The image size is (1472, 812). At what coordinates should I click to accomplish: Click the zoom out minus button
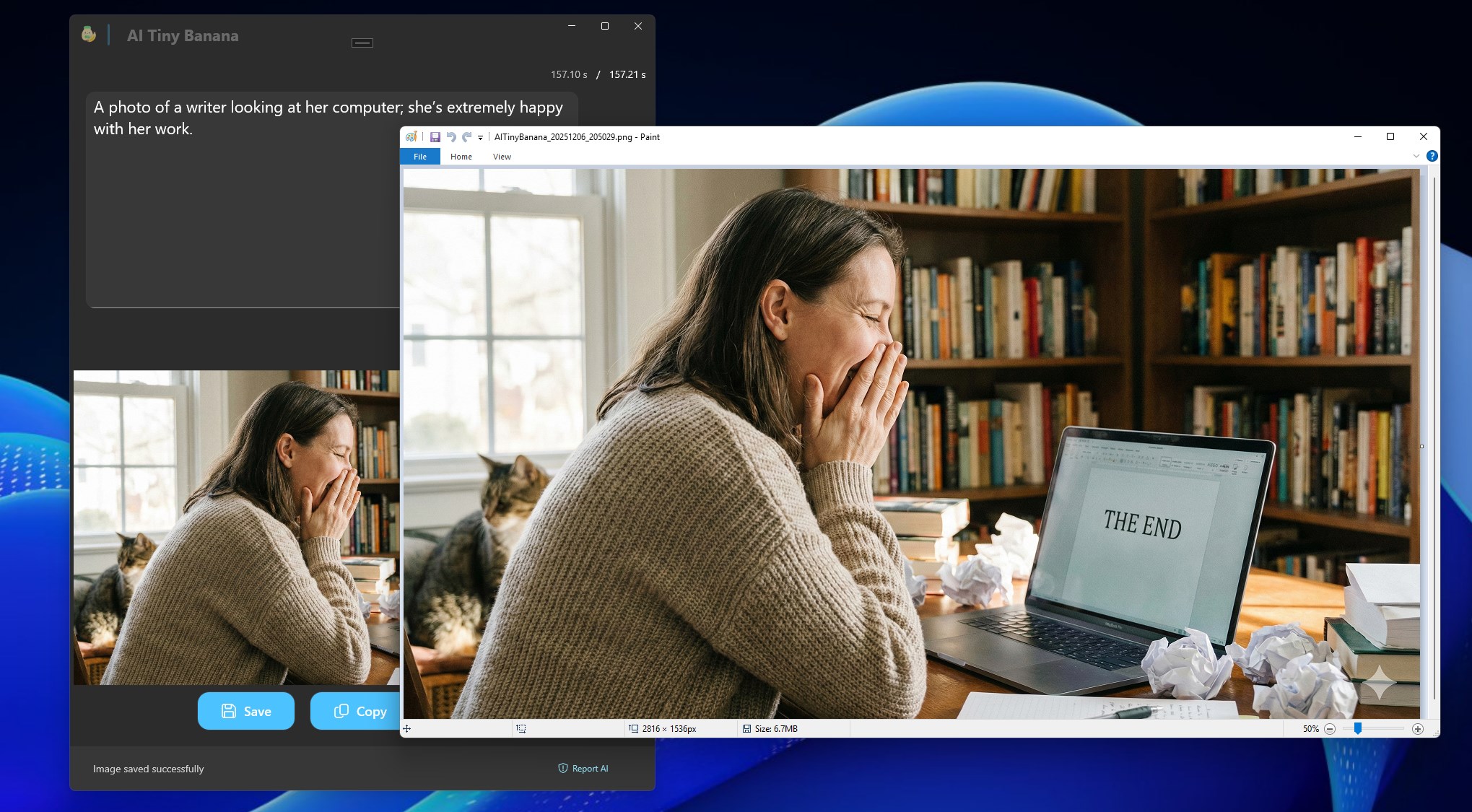click(1330, 729)
